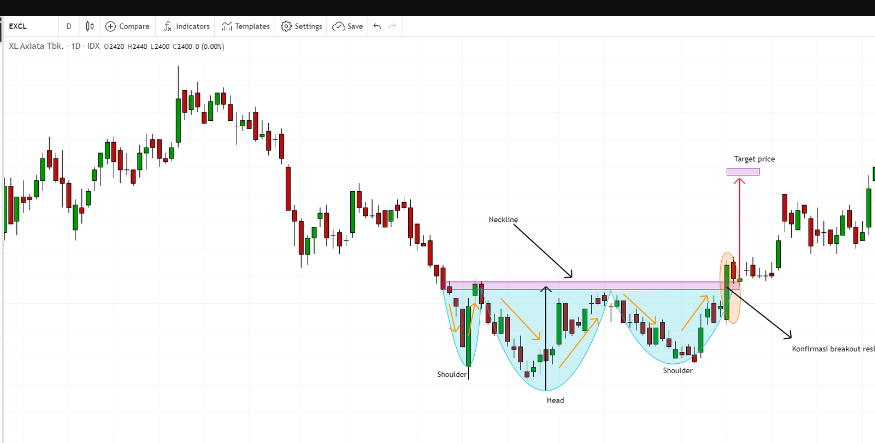Viewport: 875px width, 443px height.
Task: Select the pink Target price box
Action: click(742, 172)
